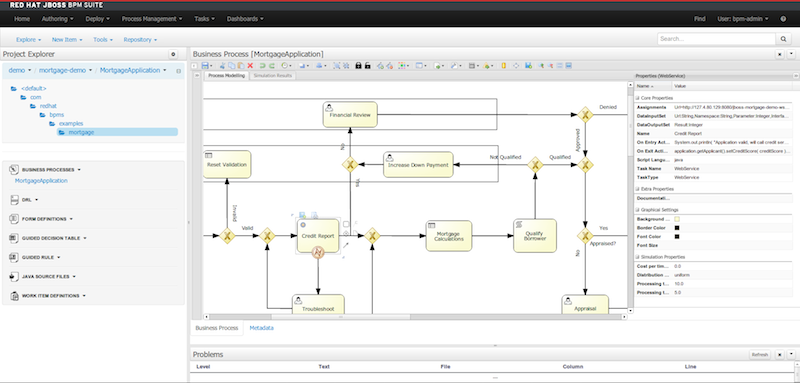Expand the FORM DEFINITIONS section
800x383 pixels.
[47, 219]
